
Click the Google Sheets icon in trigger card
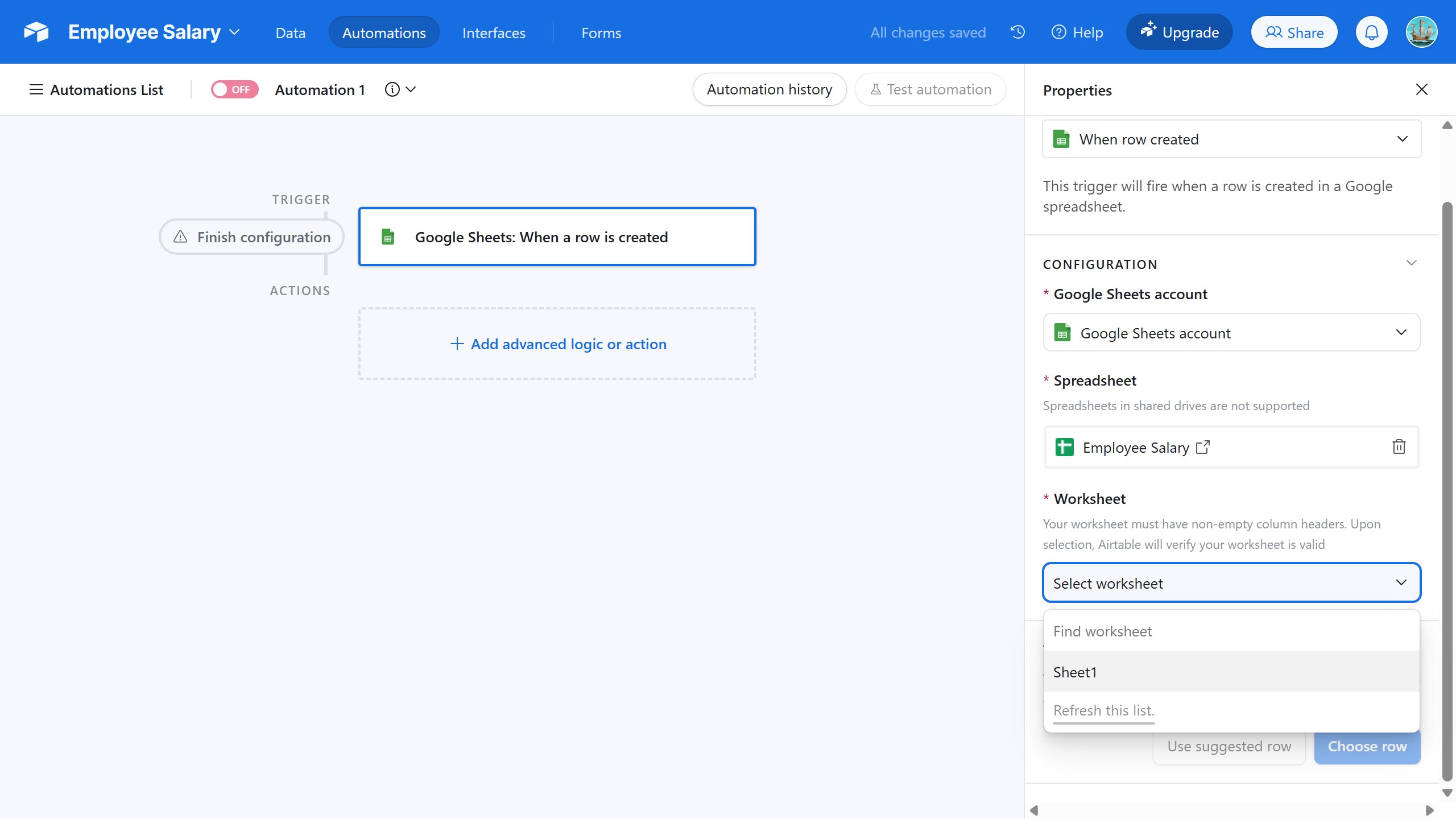pyautogui.click(x=388, y=237)
